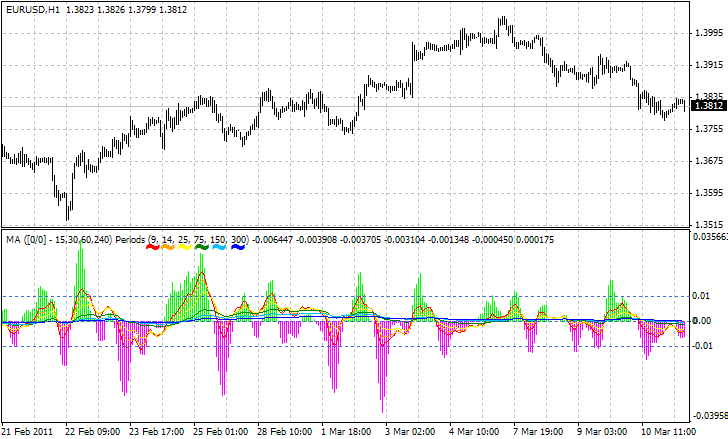
Task: Select the current price tag 1.3812
Action: [x=708, y=105]
